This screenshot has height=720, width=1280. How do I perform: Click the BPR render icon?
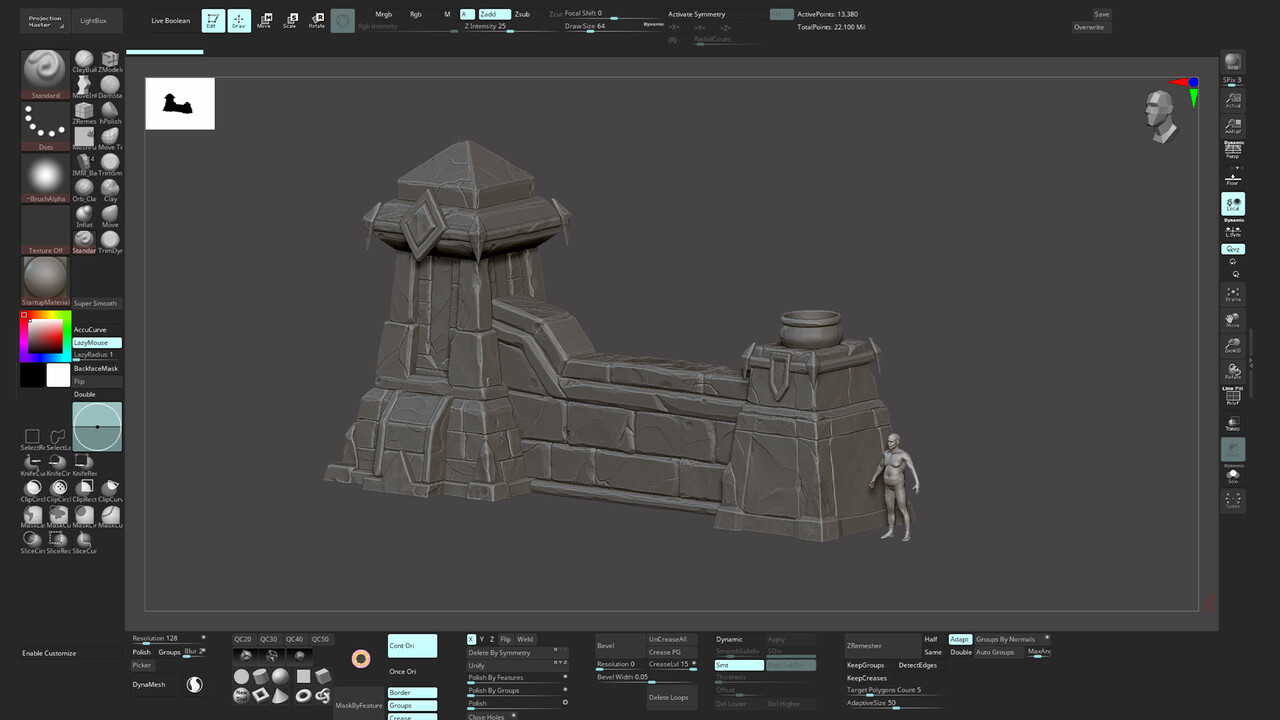tap(1233, 63)
